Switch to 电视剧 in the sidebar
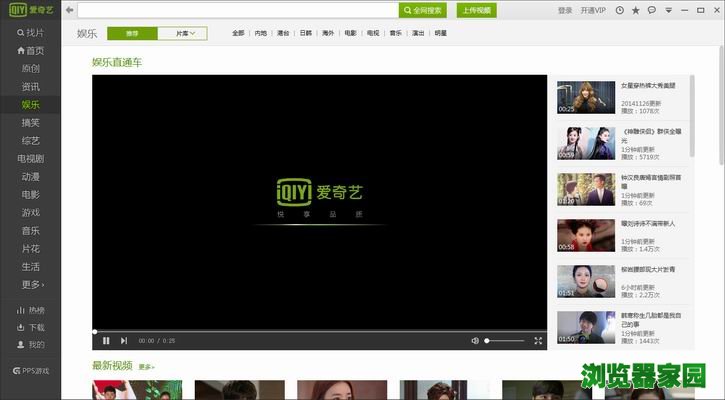The image size is (725, 400). click(x=31, y=158)
